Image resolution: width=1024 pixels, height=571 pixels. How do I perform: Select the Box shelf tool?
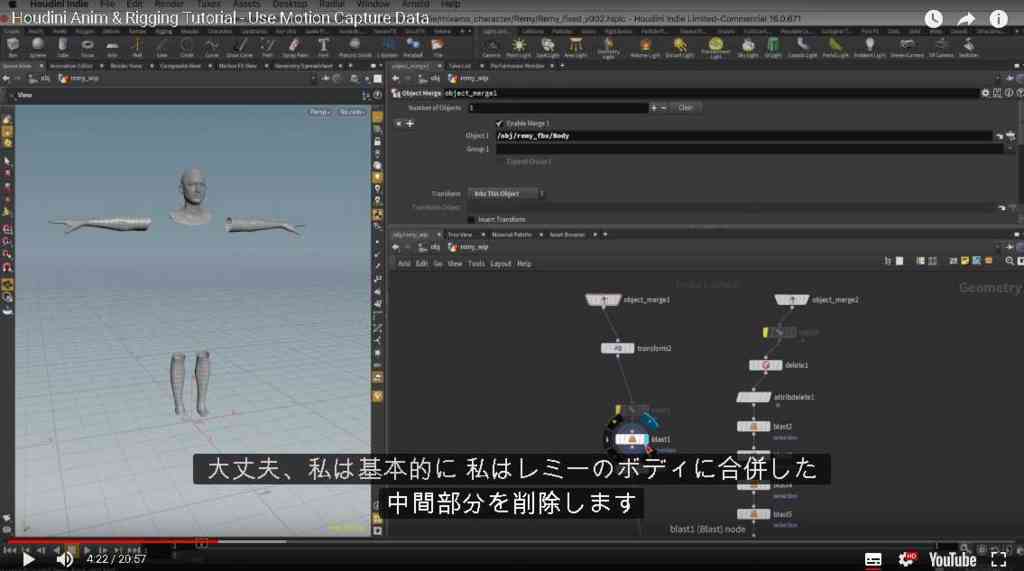point(12,47)
